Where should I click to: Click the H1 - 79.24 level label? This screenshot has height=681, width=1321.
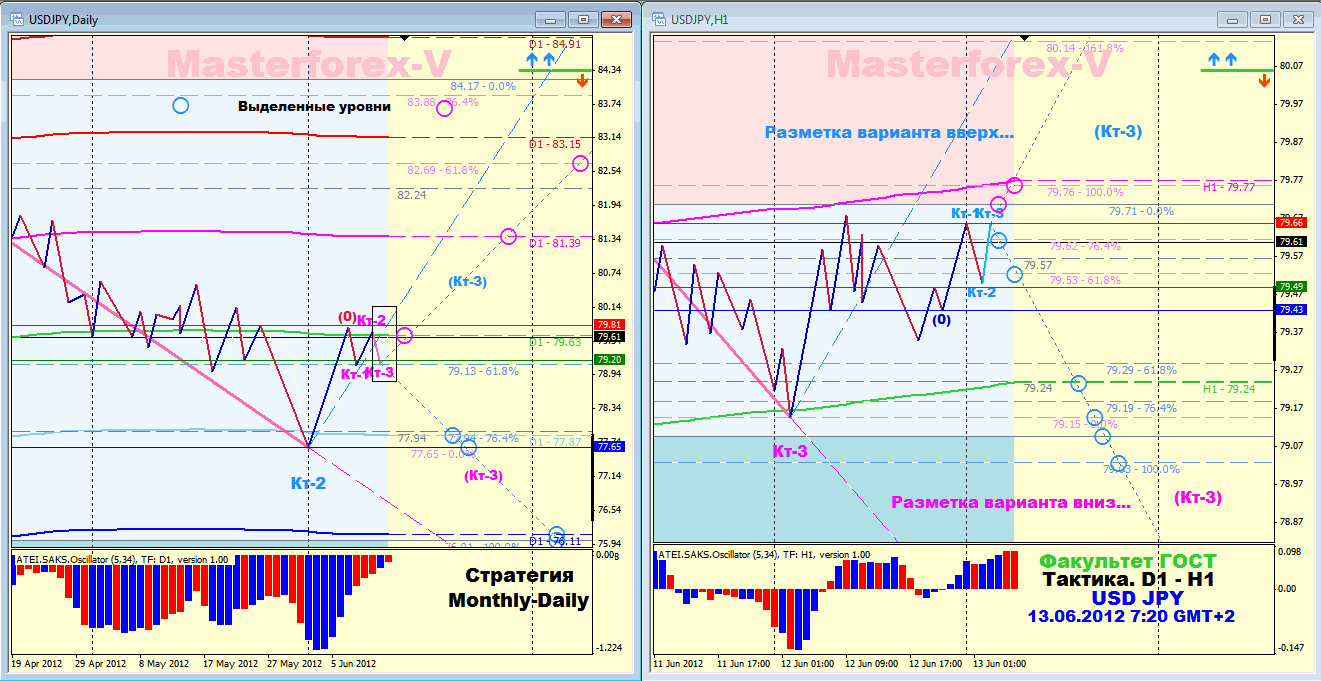(x=1229, y=389)
